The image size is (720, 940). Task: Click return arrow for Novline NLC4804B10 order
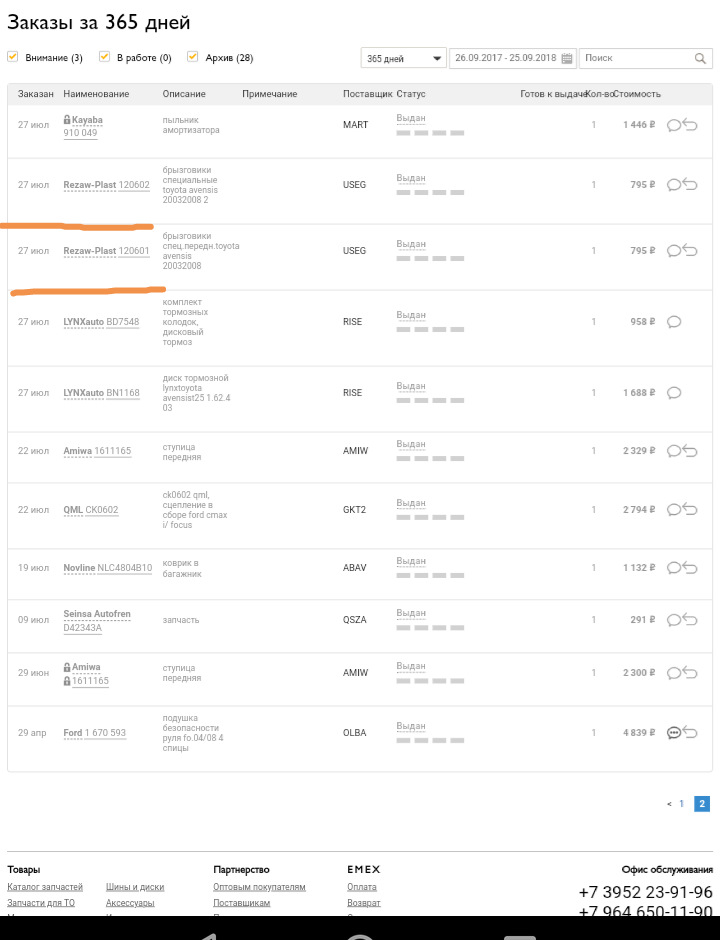[x=690, y=568]
